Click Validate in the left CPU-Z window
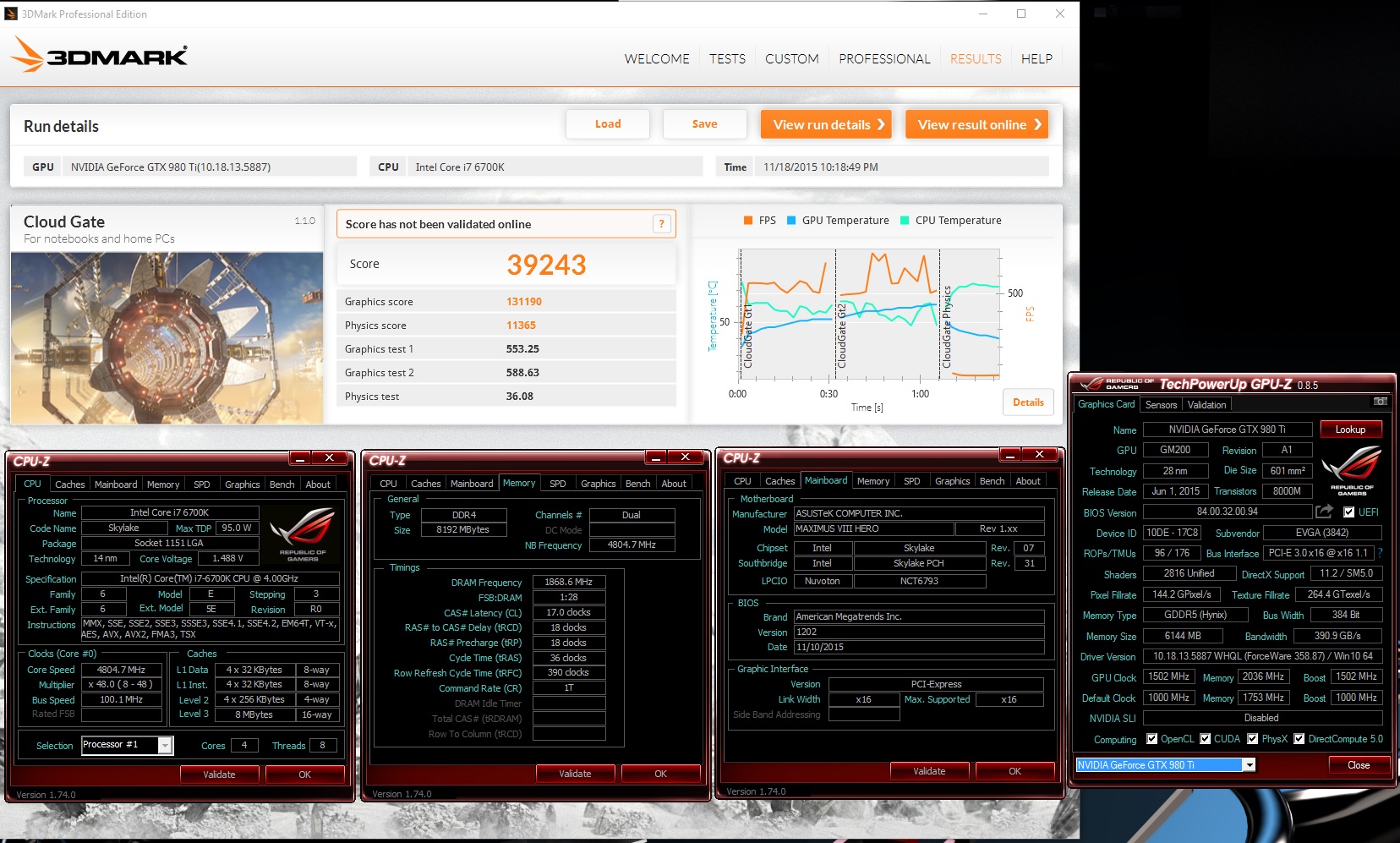 tap(219, 775)
